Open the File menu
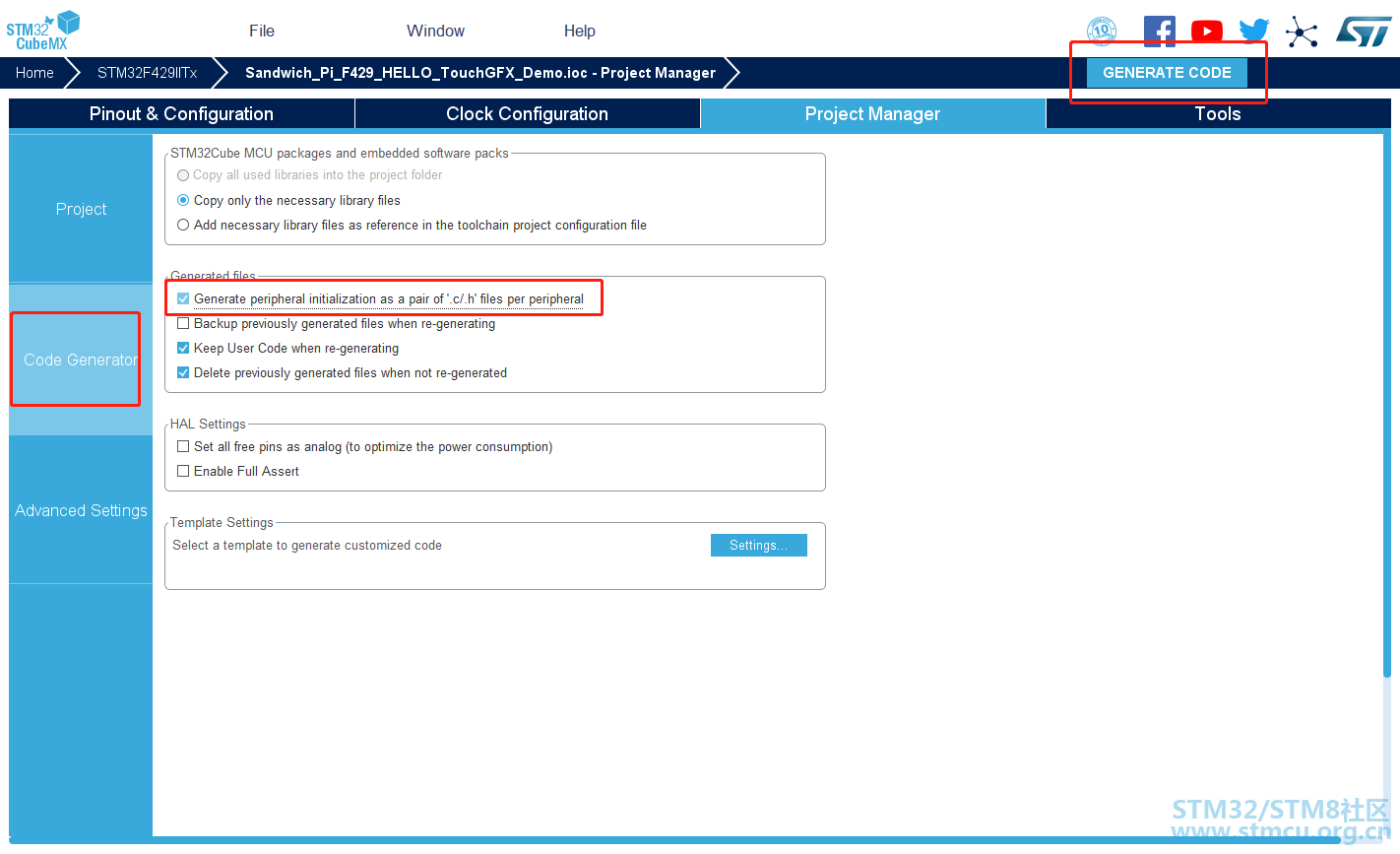The width and height of the screenshot is (1400, 854). point(262,31)
